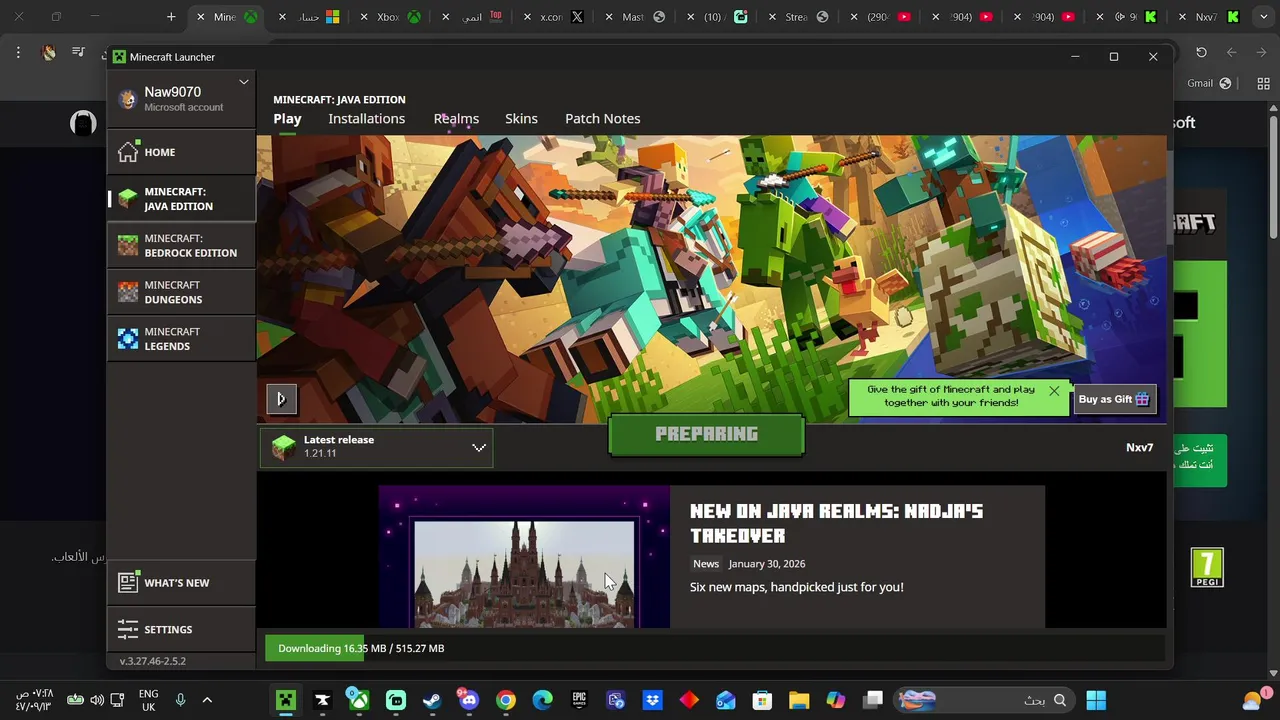Open the HOME section icon in sidebar

pos(127,152)
